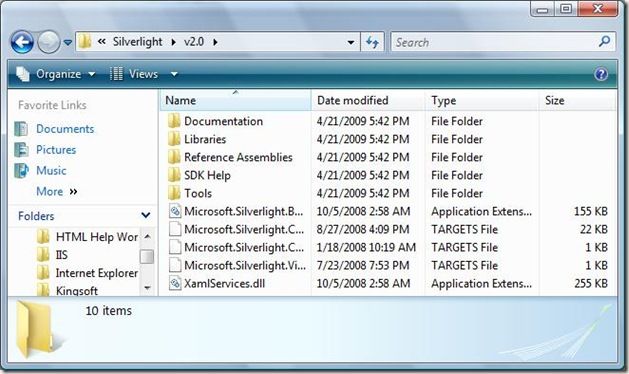Select the SDK Help folder name
Viewport: 629px width, 374px height.
tap(207, 175)
